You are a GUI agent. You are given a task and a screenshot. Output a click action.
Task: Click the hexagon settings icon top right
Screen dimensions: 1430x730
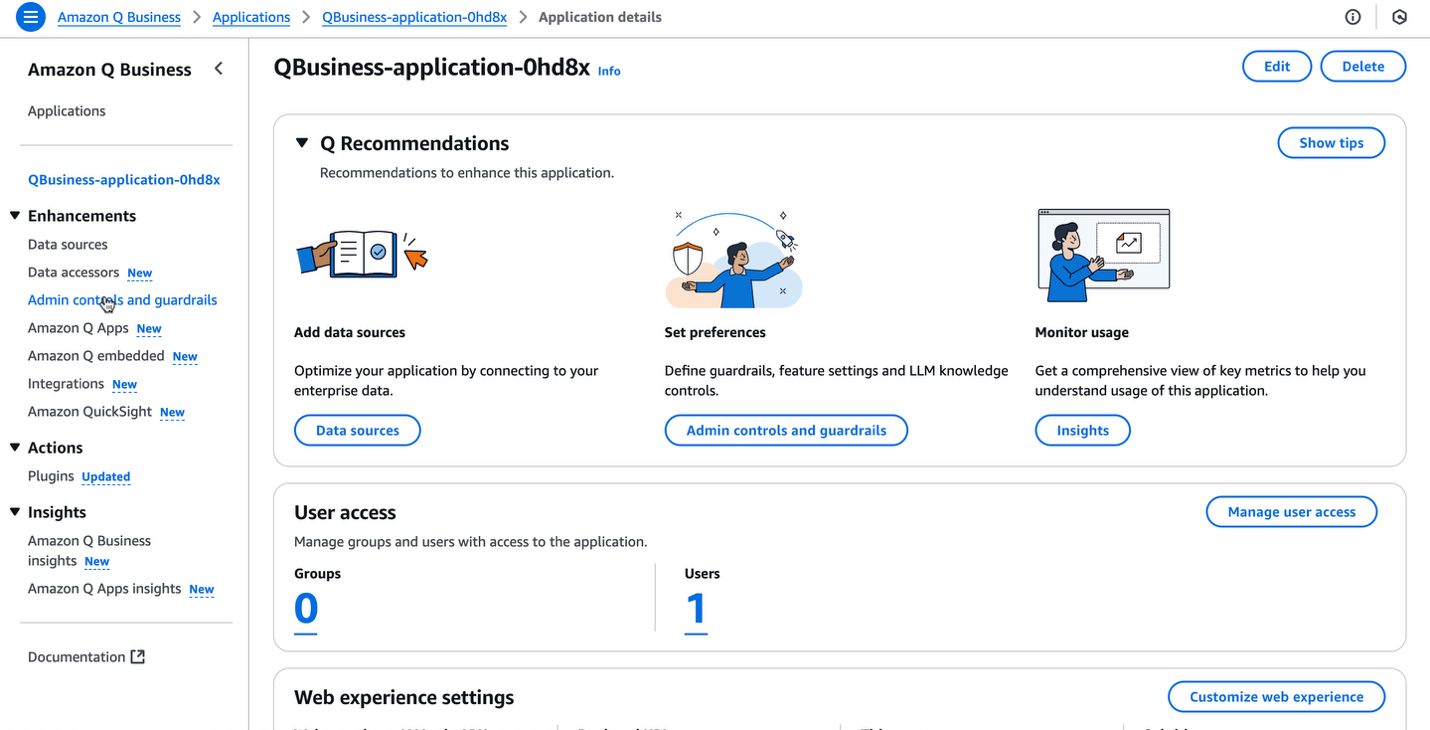pos(1400,17)
